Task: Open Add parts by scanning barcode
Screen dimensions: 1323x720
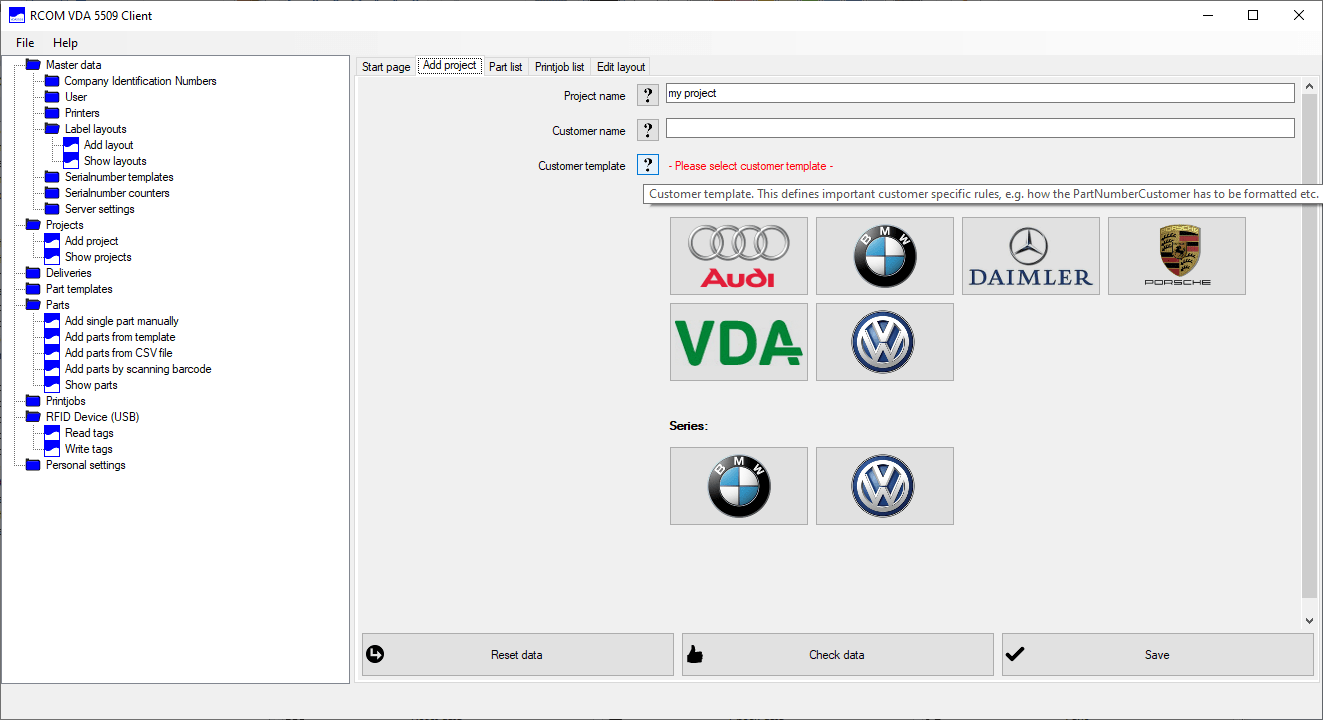Action: [x=138, y=369]
